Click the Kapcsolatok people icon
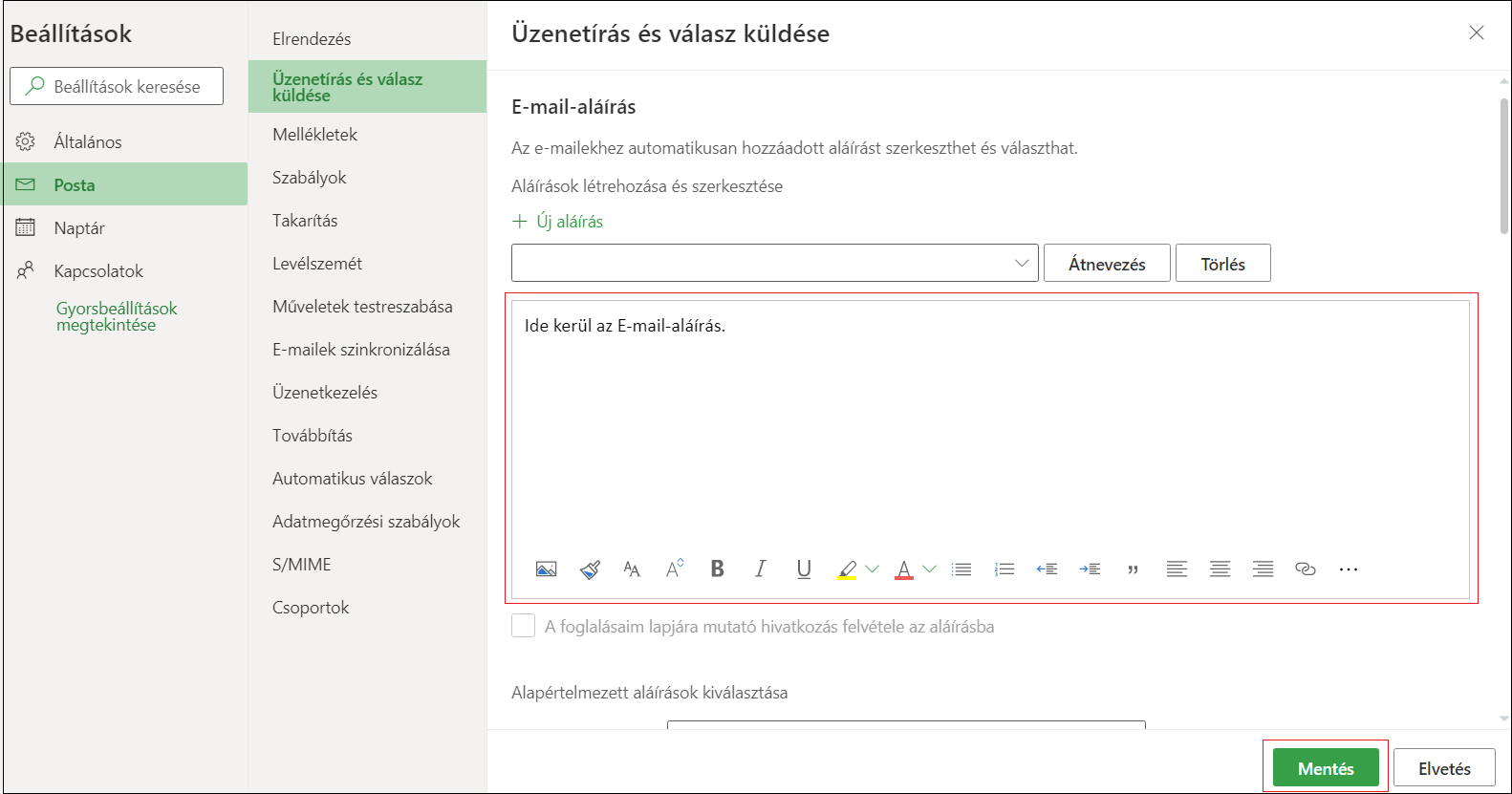The image size is (1512, 794). point(26,270)
